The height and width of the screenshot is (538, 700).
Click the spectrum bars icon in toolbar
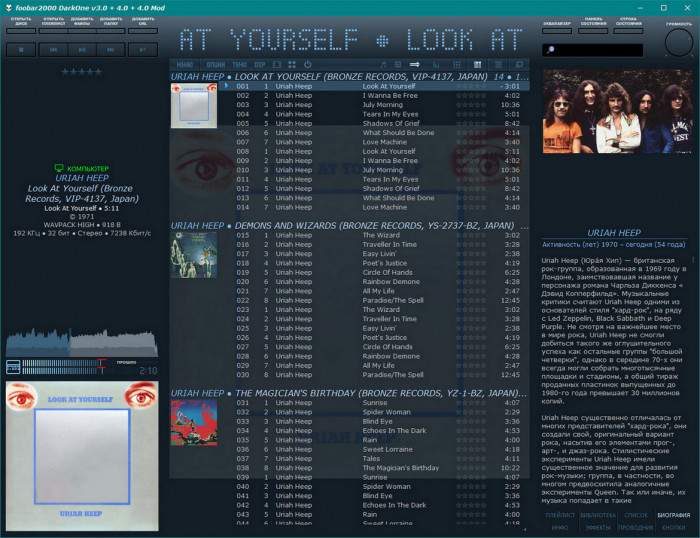(x=436, y=65)
